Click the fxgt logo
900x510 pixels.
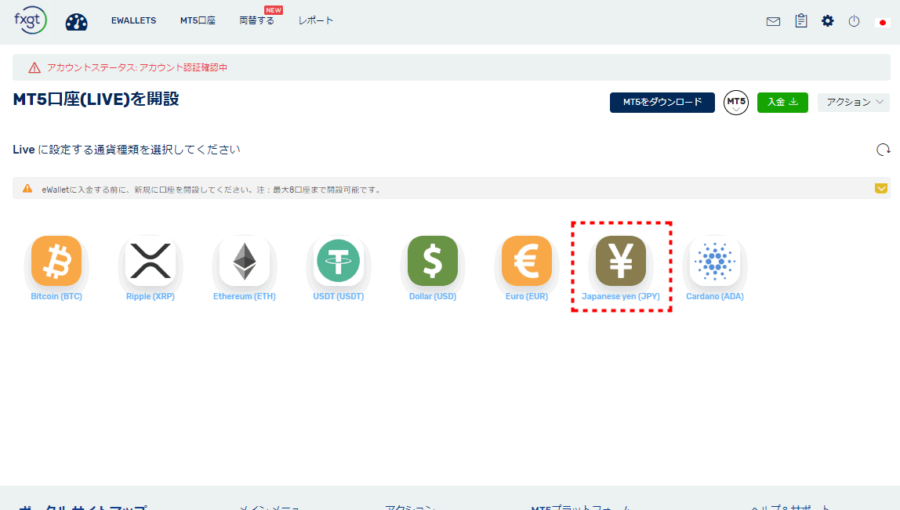pos(30,20)
